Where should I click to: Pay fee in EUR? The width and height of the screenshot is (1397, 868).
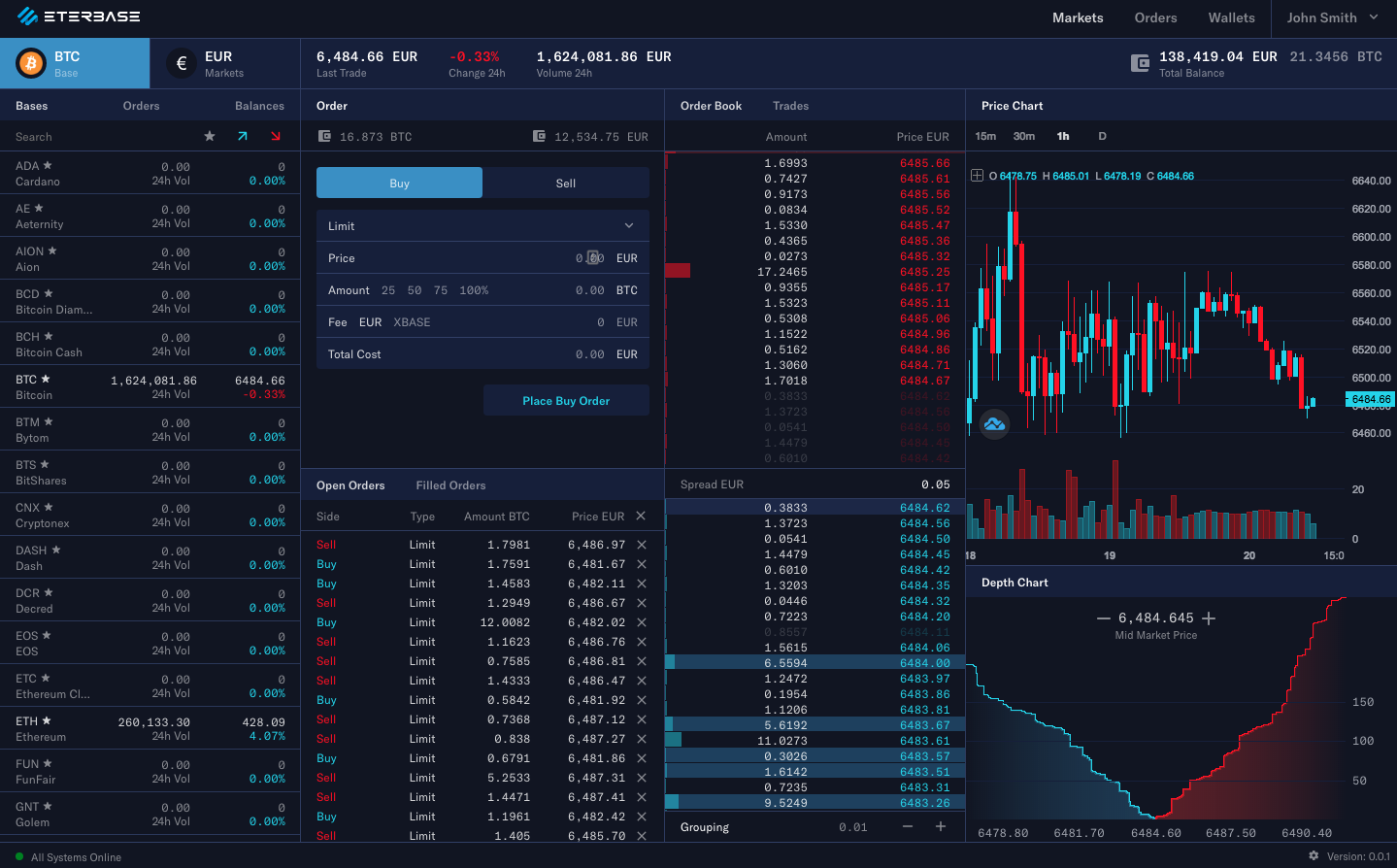click(x=370, y=322)
